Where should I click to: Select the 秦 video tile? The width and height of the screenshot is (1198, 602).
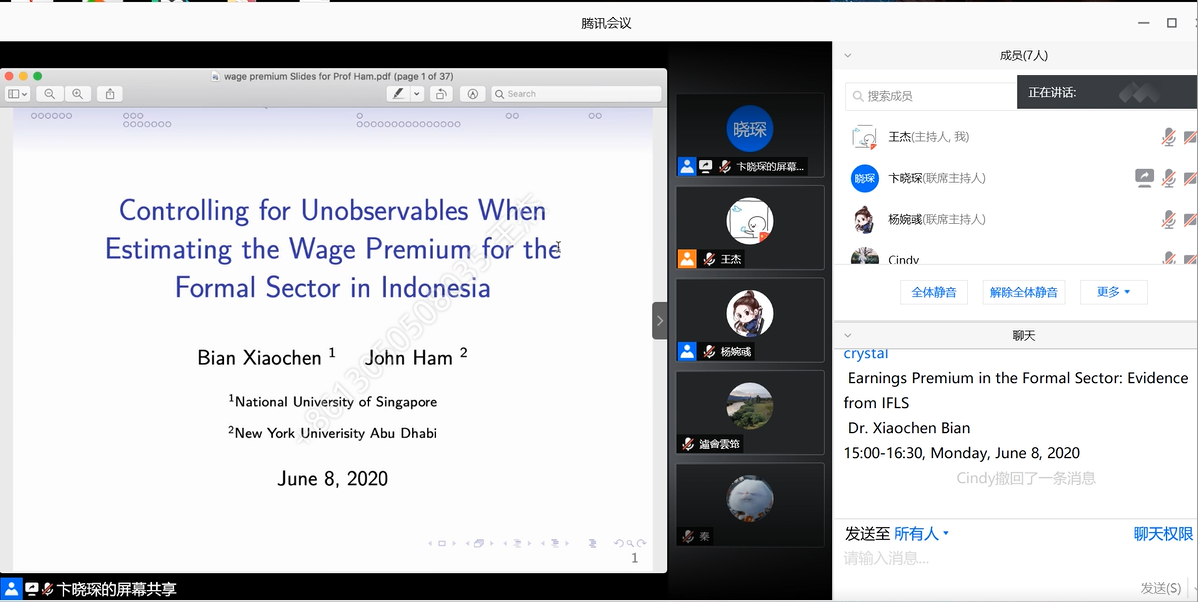750,504
